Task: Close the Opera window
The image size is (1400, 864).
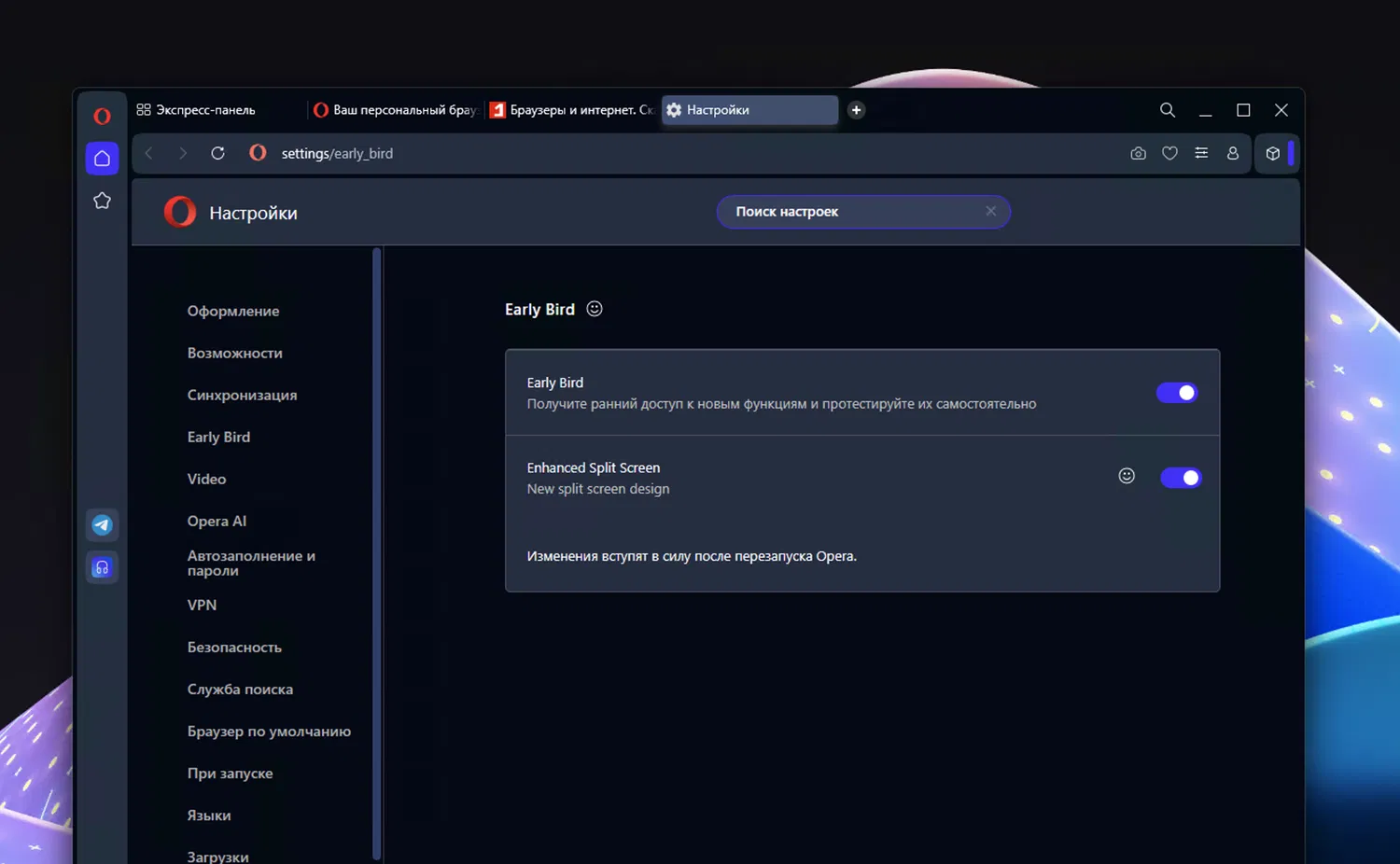Action: (1281, 110)
